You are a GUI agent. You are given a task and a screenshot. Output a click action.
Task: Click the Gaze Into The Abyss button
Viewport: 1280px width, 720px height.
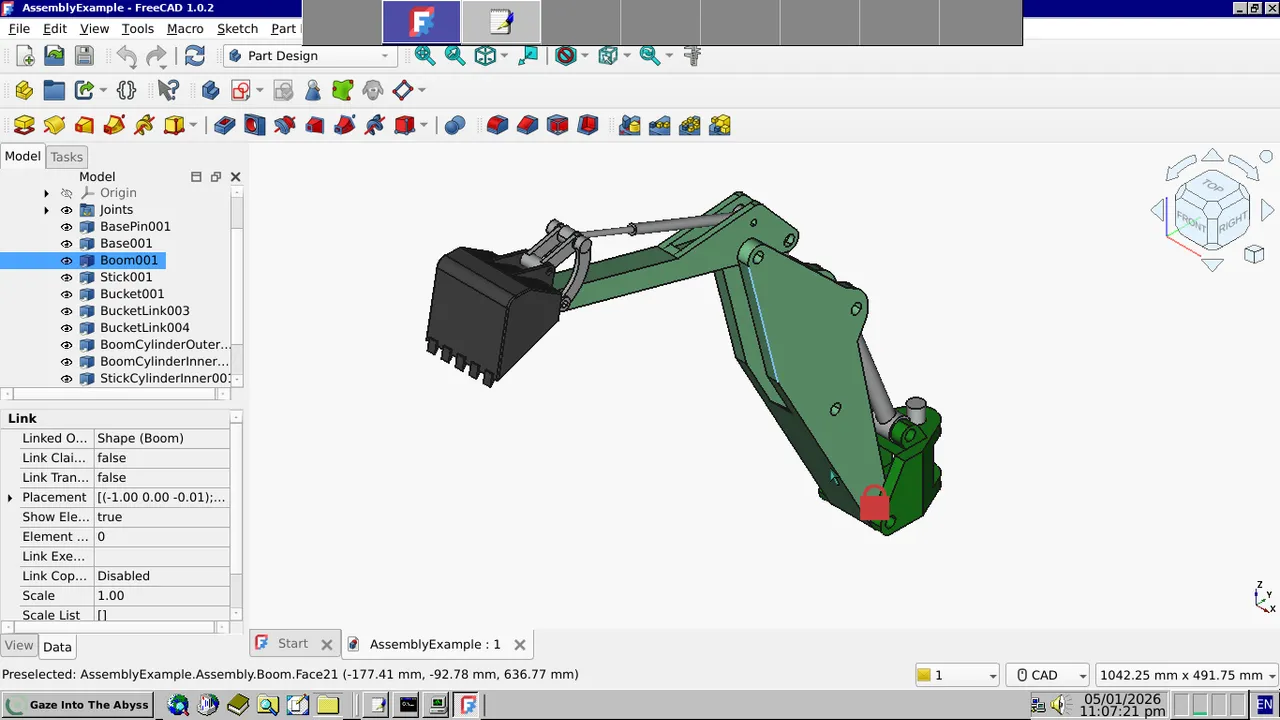click(75, 705)
